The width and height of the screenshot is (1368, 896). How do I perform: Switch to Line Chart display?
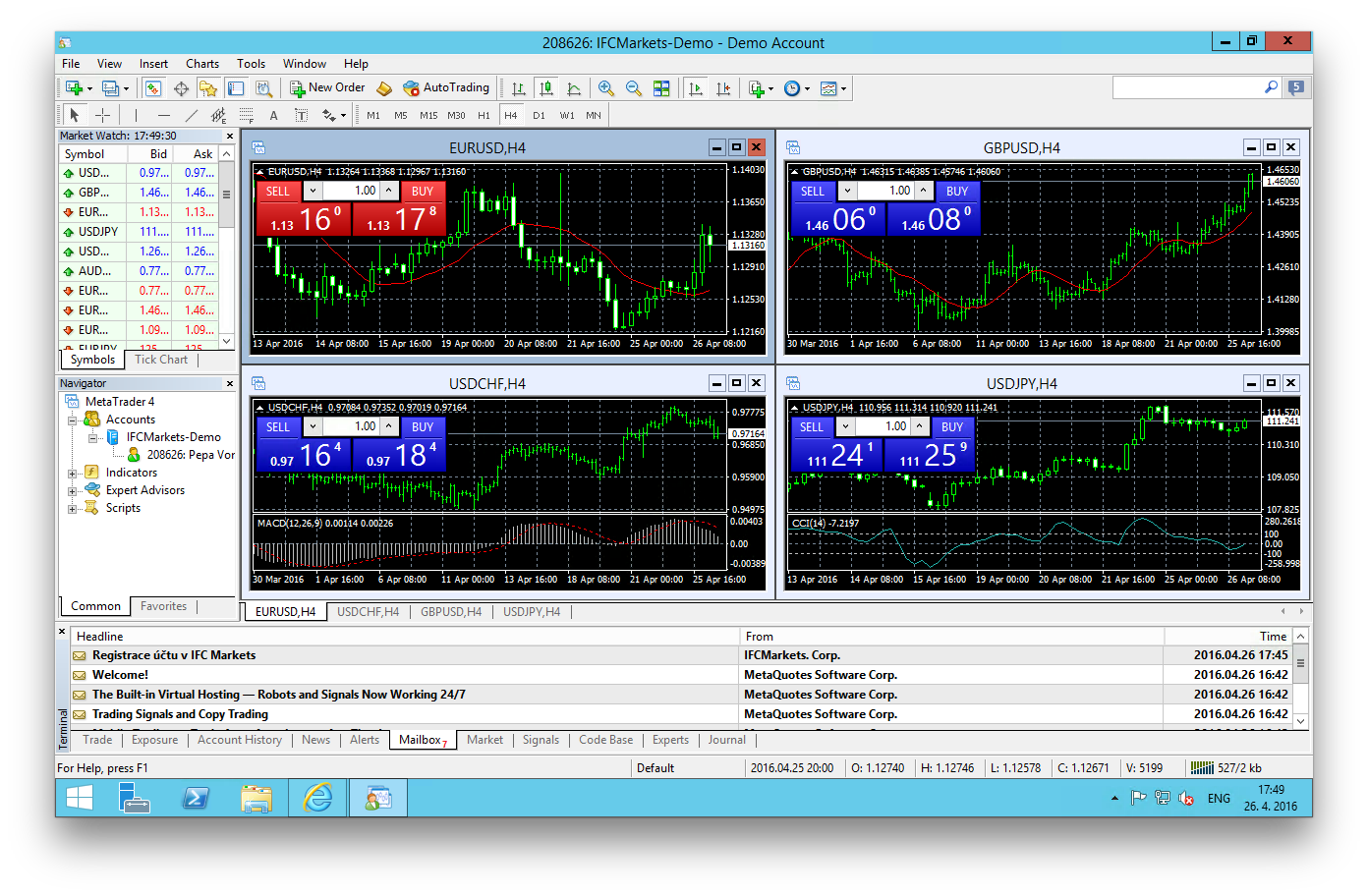(574, 88)
